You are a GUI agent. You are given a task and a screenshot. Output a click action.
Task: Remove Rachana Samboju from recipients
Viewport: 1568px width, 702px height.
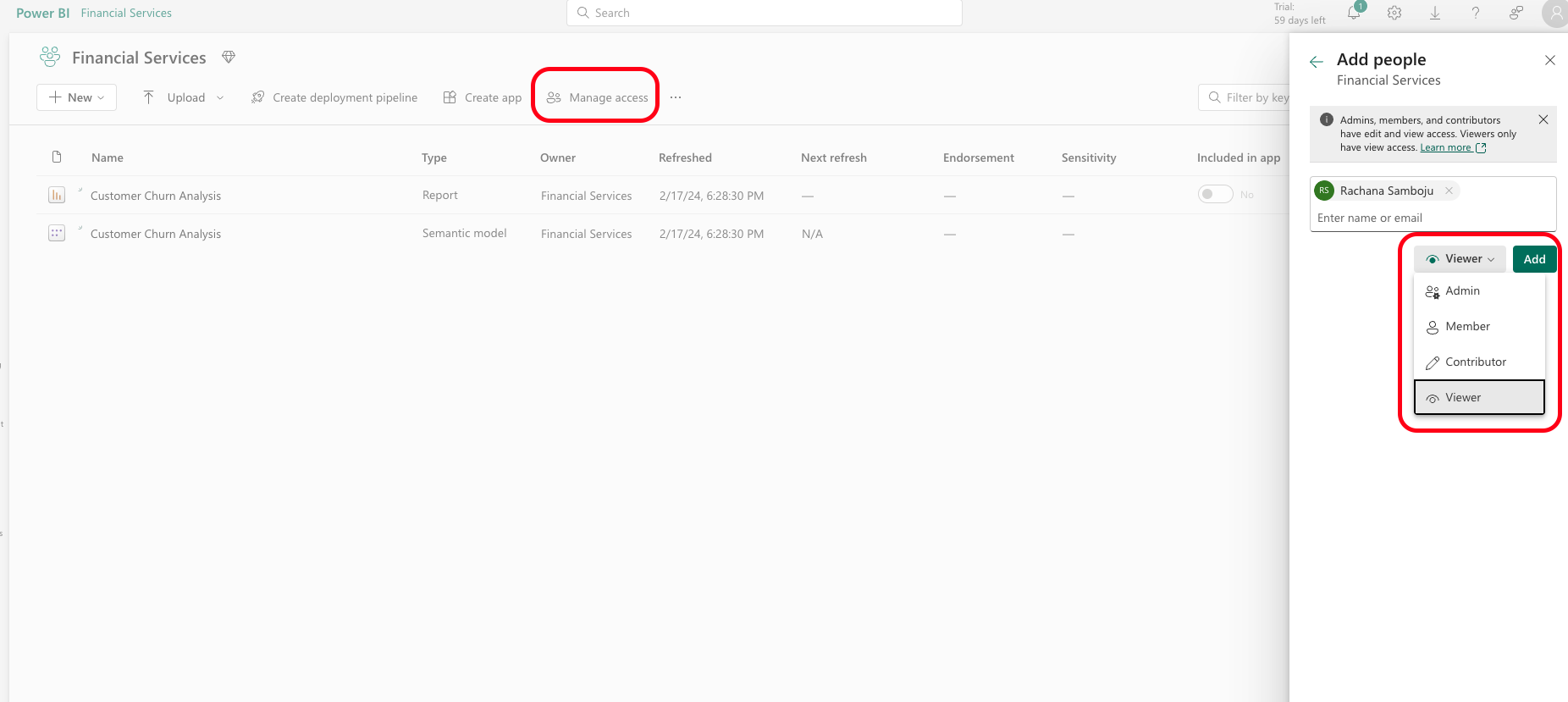pyautogui.click(x=1449, y=191)
